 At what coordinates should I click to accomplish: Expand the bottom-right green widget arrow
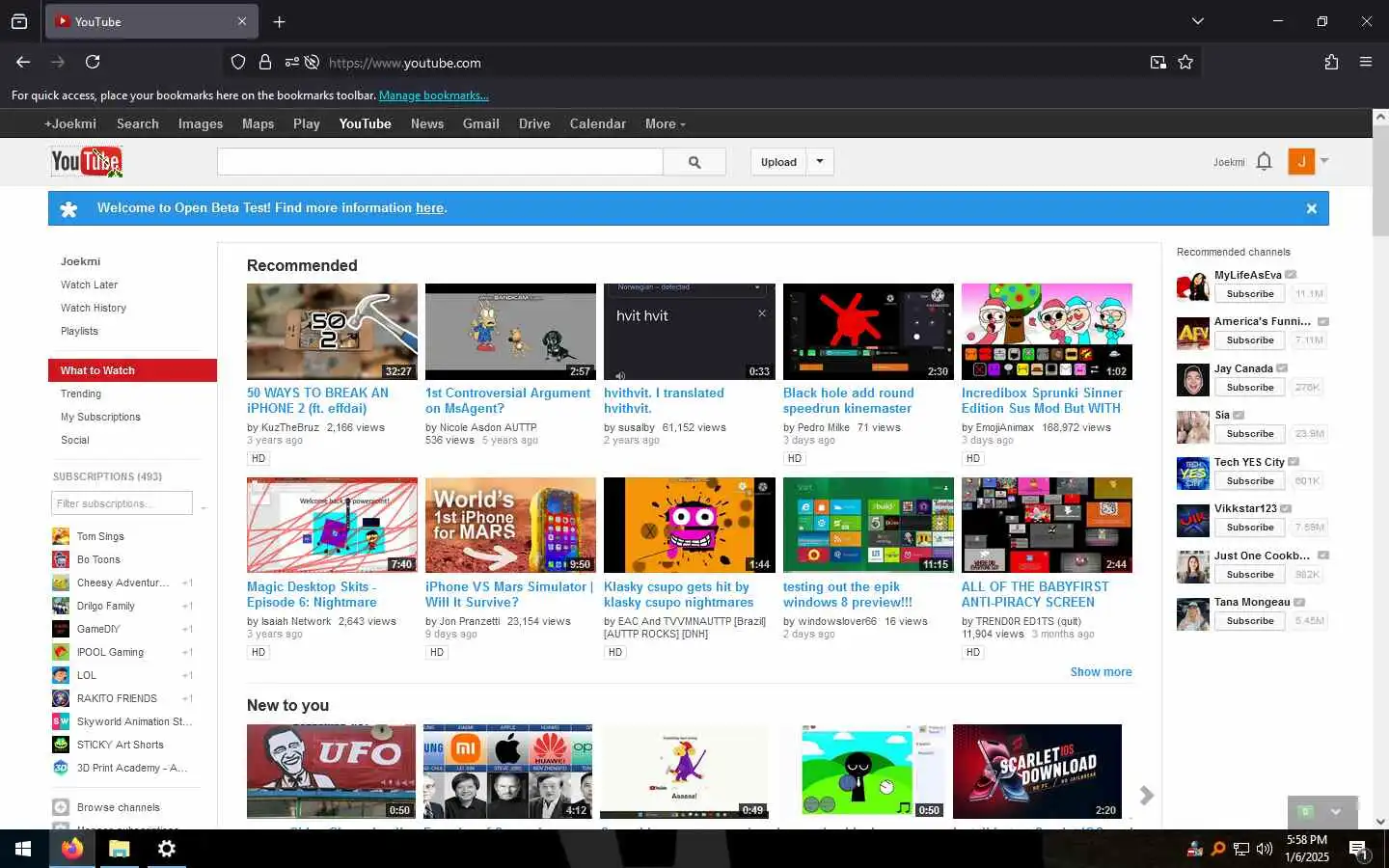coord(1336,812)
